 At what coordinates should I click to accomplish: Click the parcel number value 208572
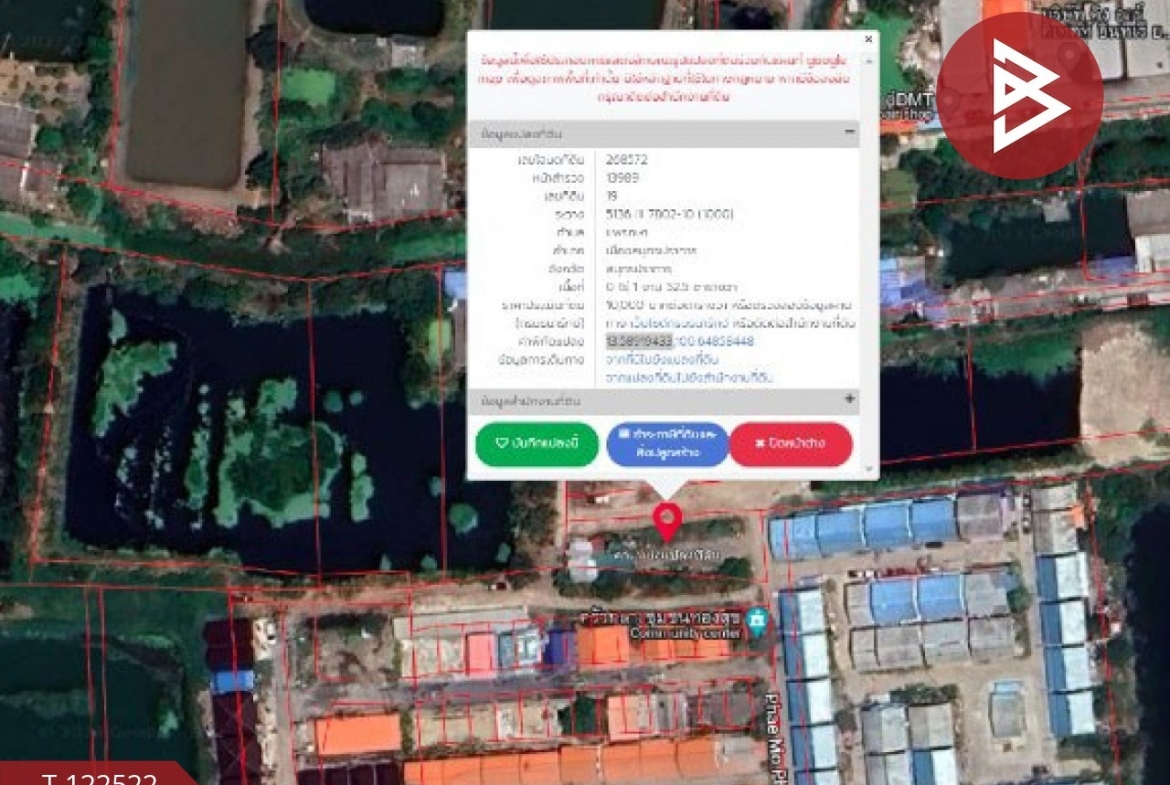(x=627, y=159)
